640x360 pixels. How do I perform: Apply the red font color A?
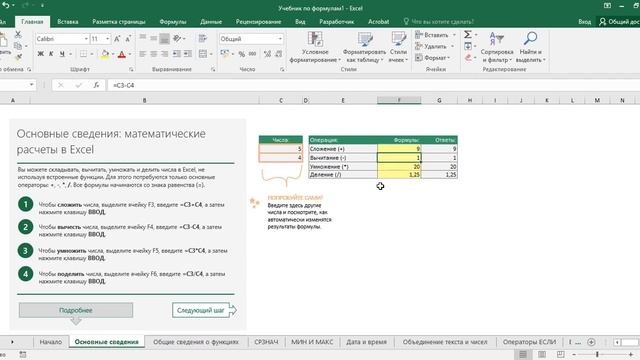(122, 54)
